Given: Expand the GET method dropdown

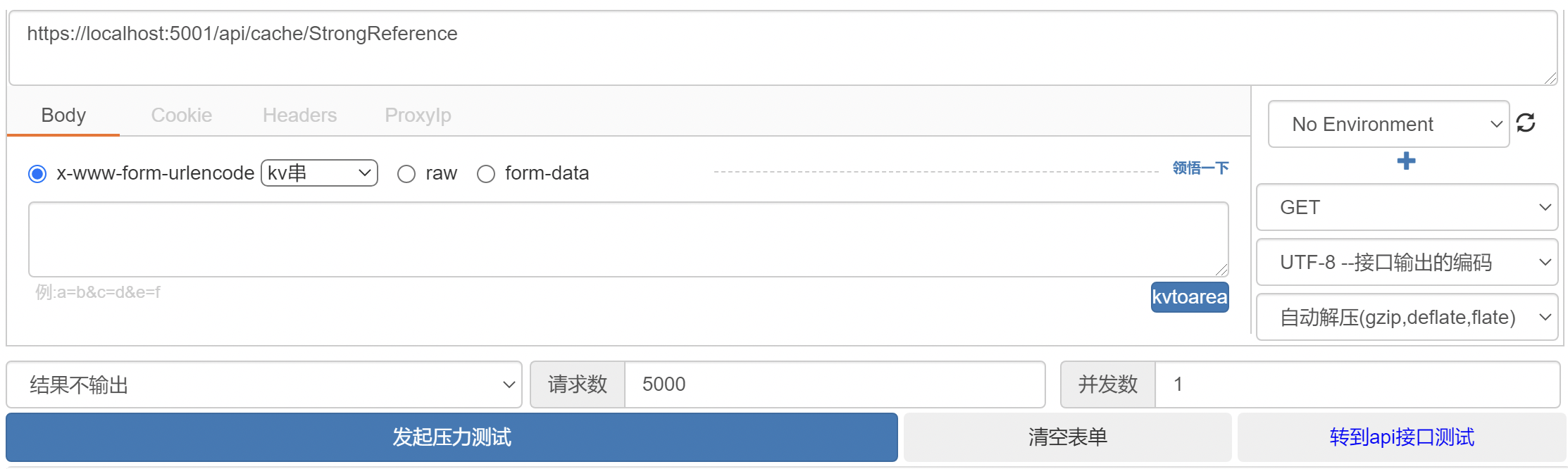Looking at the screenshot, I should coord(1407,207).
